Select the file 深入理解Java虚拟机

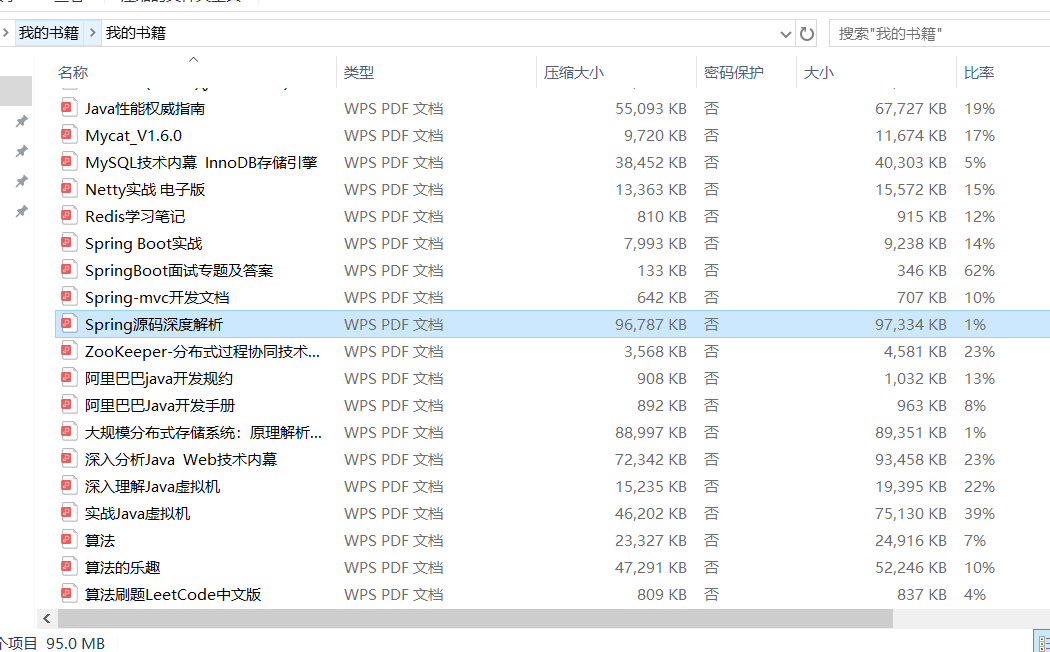pos(152,487)
